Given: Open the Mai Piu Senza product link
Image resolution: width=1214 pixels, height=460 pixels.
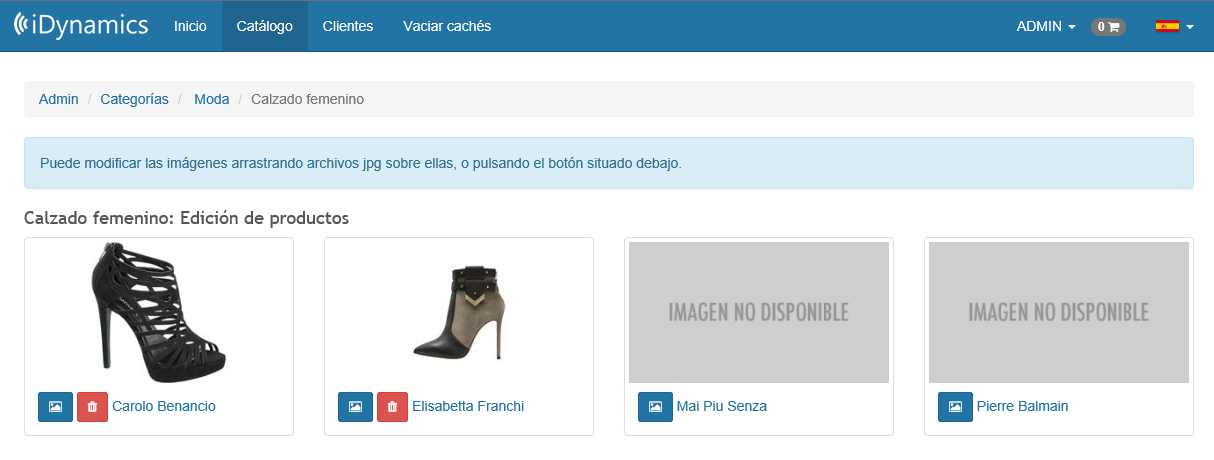Looking at the screenshot, I should tap(722, 406).
